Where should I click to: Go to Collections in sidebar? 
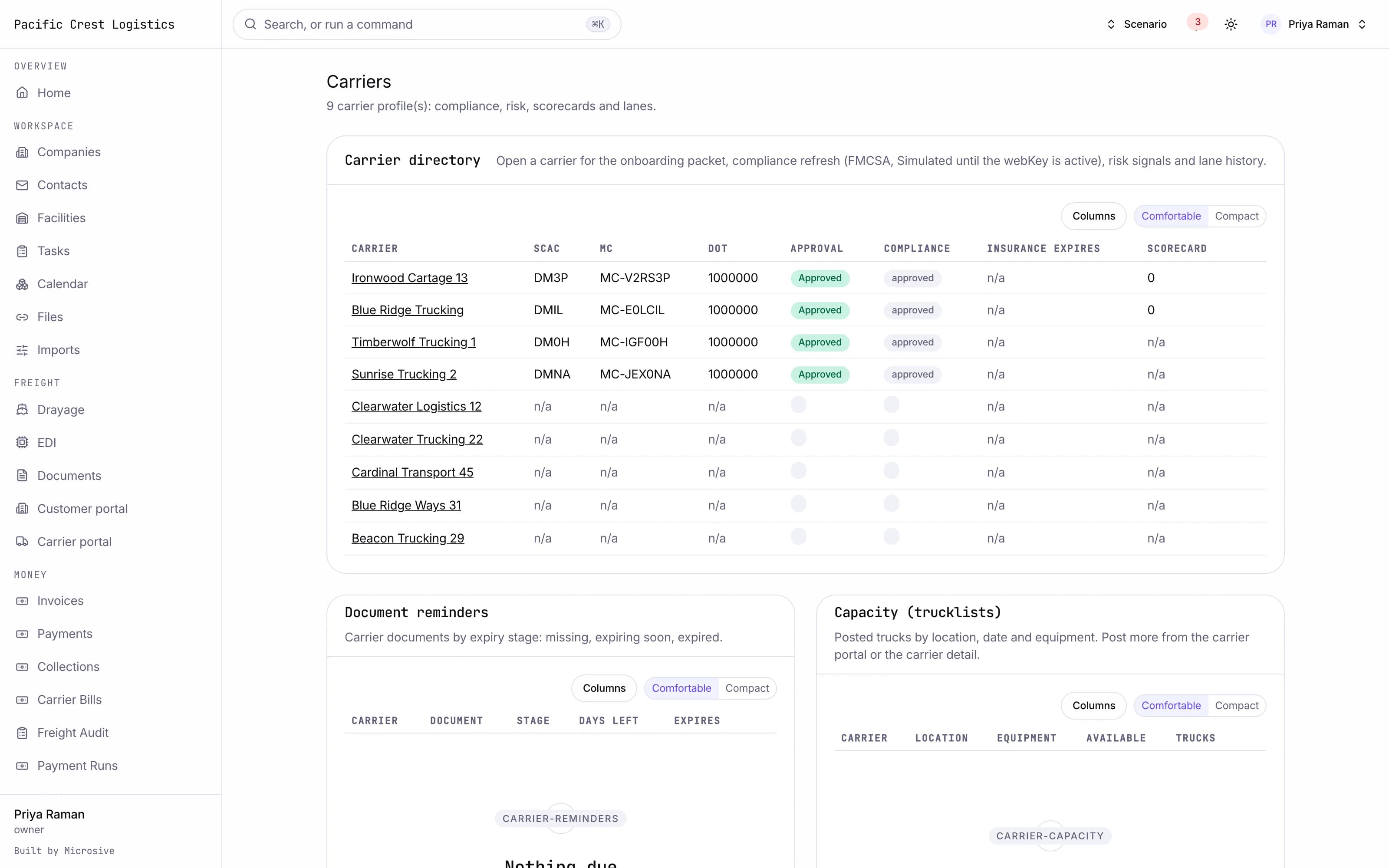pyautogui.click(x=68, y=667)
